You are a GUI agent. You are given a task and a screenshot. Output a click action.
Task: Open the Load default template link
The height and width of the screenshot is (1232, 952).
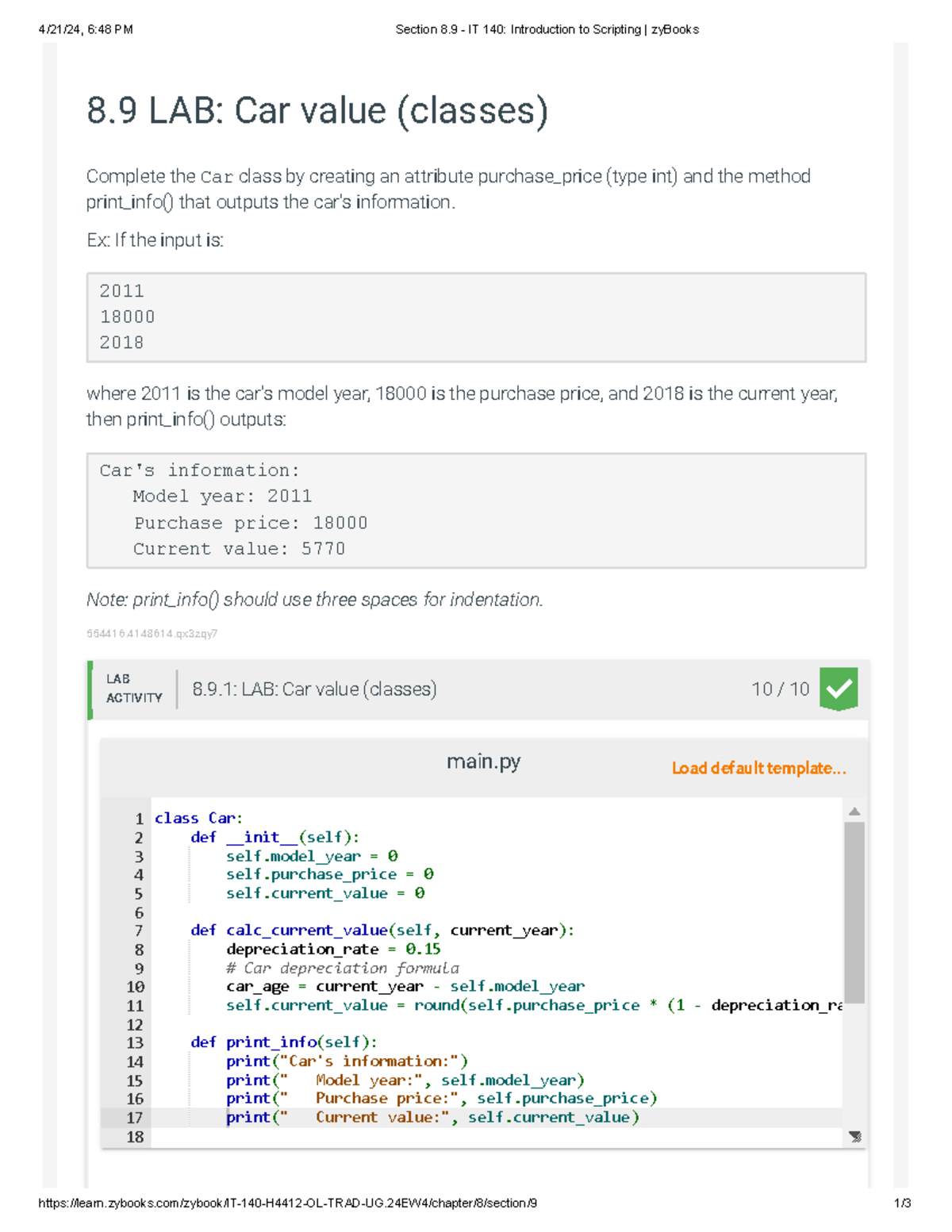758,768
